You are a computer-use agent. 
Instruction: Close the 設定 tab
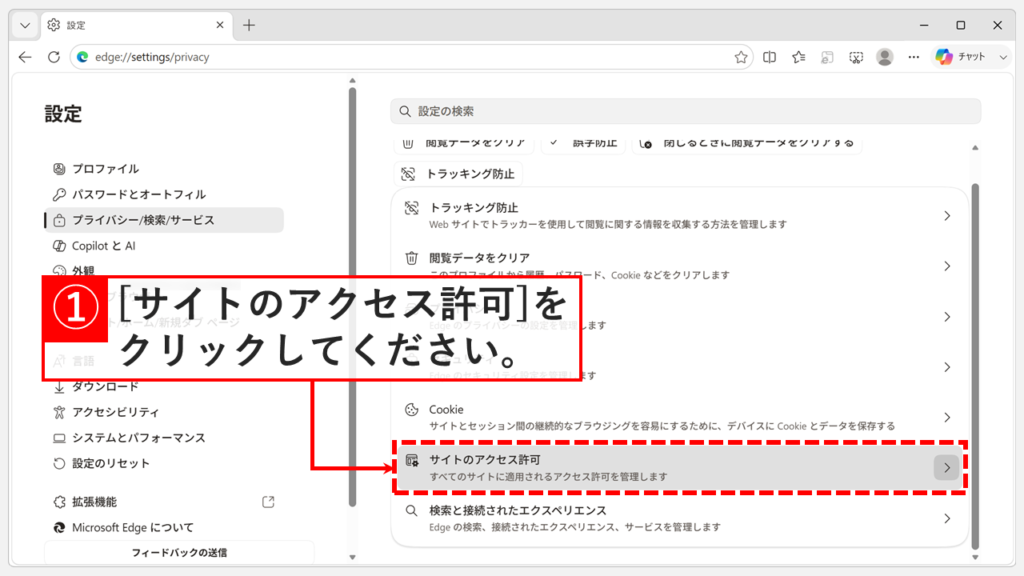(x=219, y=25)
